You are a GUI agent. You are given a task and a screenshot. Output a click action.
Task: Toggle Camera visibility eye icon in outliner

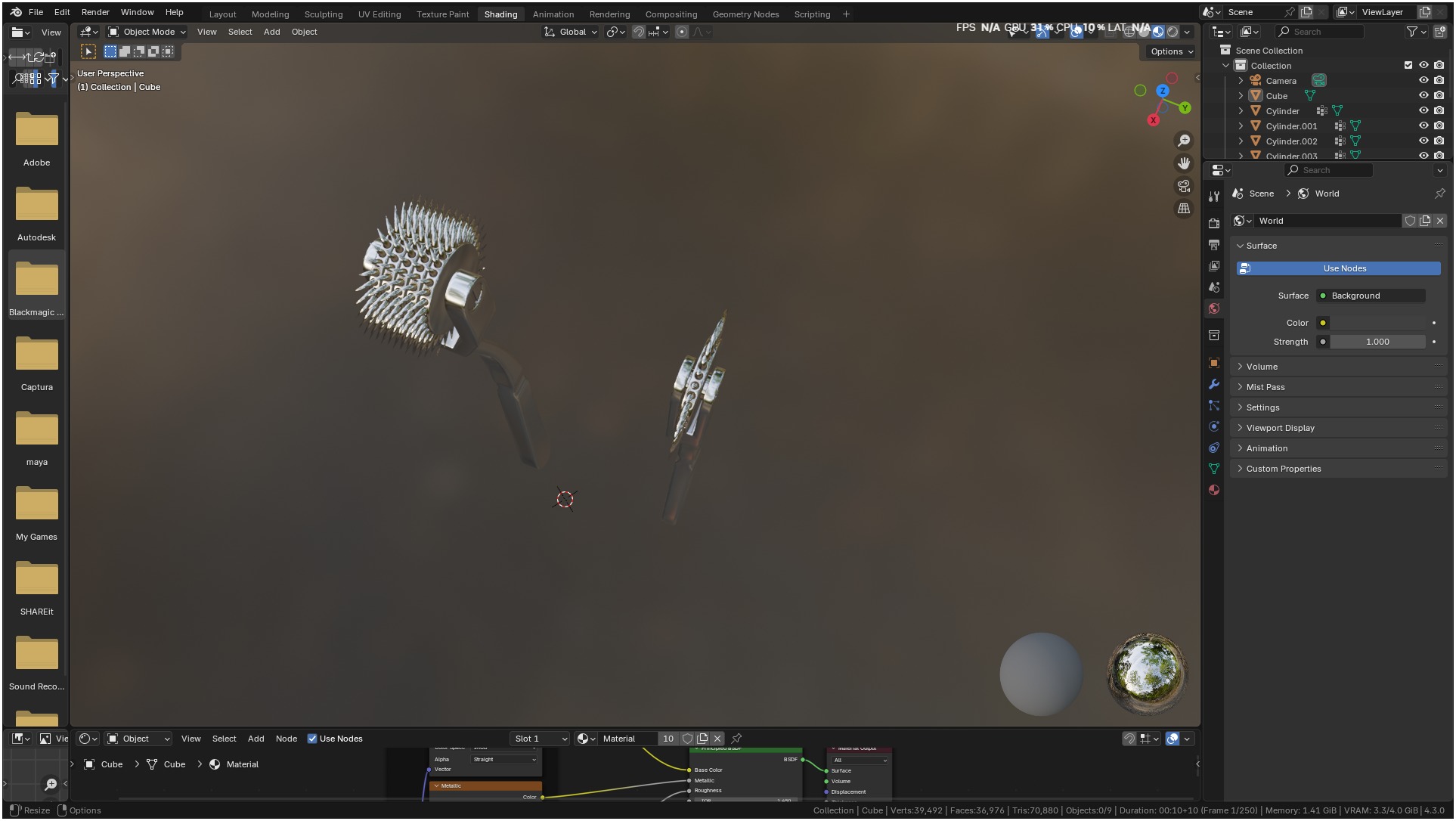1423,81
